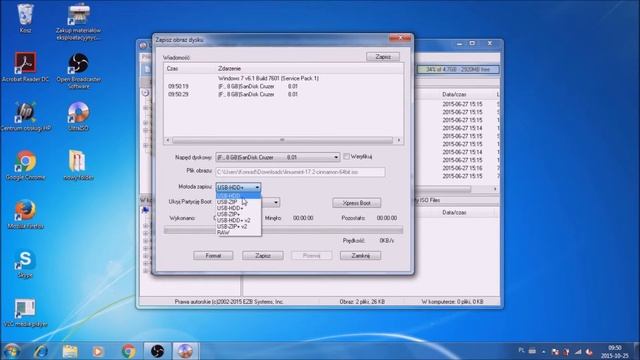Open network signal tray icon
The width and height of the screenshot is (640, 360).
click(x=578, y=351)
